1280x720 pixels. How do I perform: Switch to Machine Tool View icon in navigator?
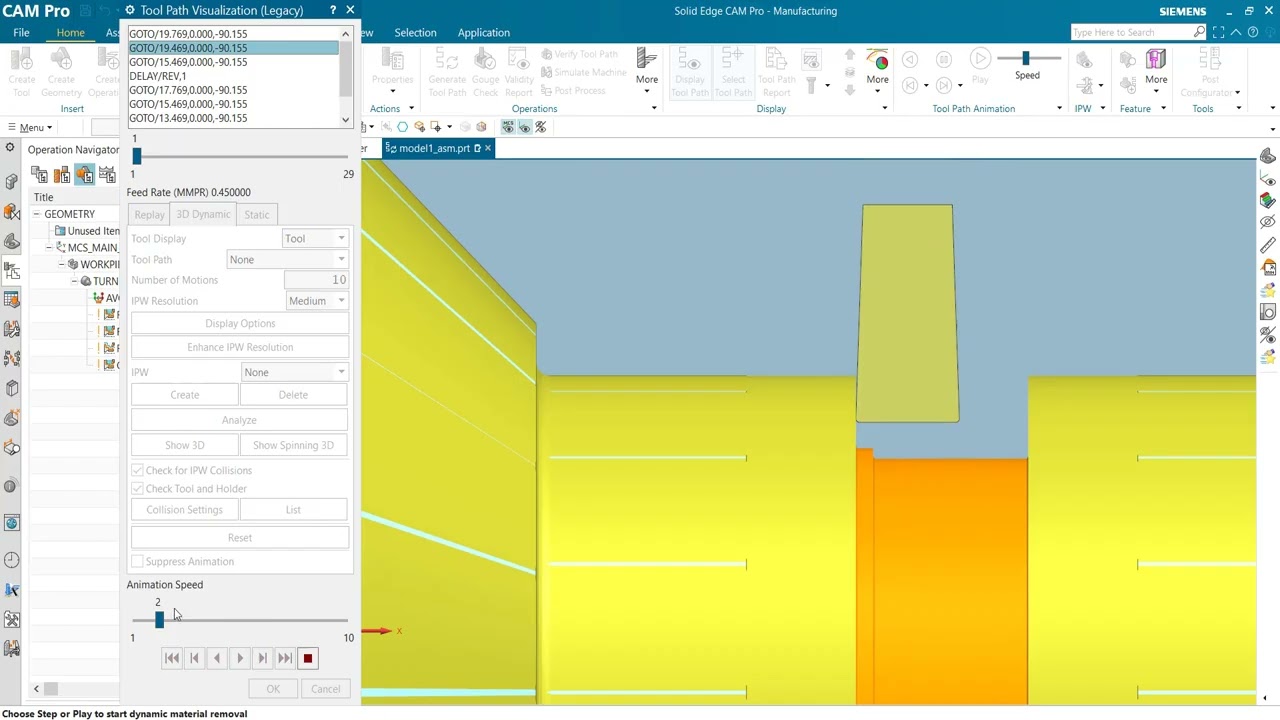[62, 176]
